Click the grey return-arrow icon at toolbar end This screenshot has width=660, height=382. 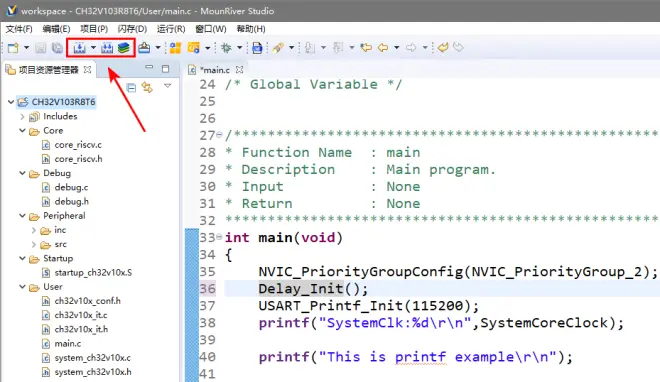458,48
